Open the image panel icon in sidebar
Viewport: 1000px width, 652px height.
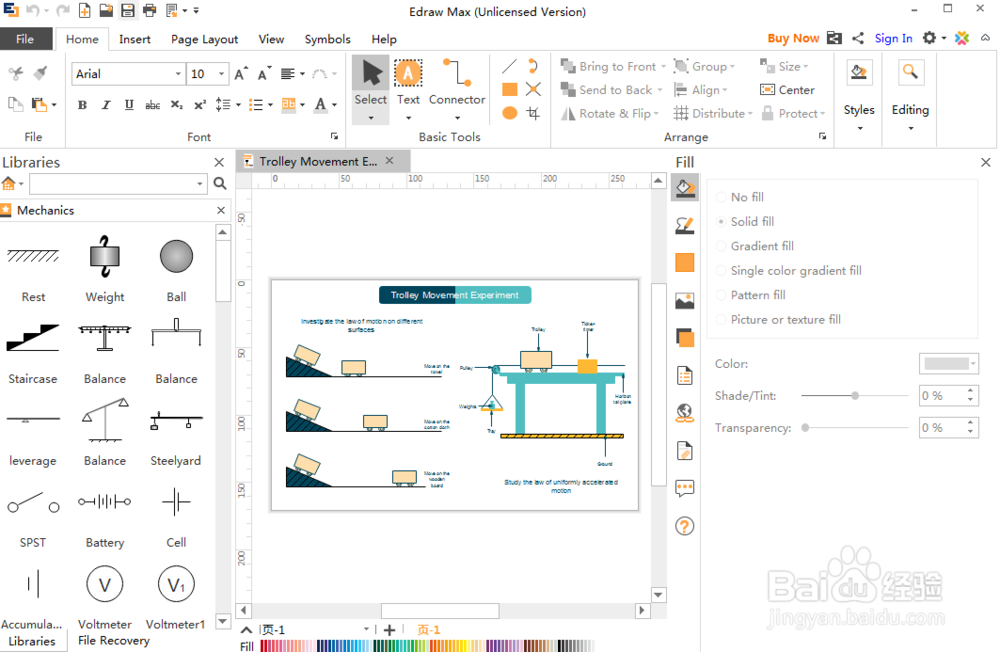684,300
